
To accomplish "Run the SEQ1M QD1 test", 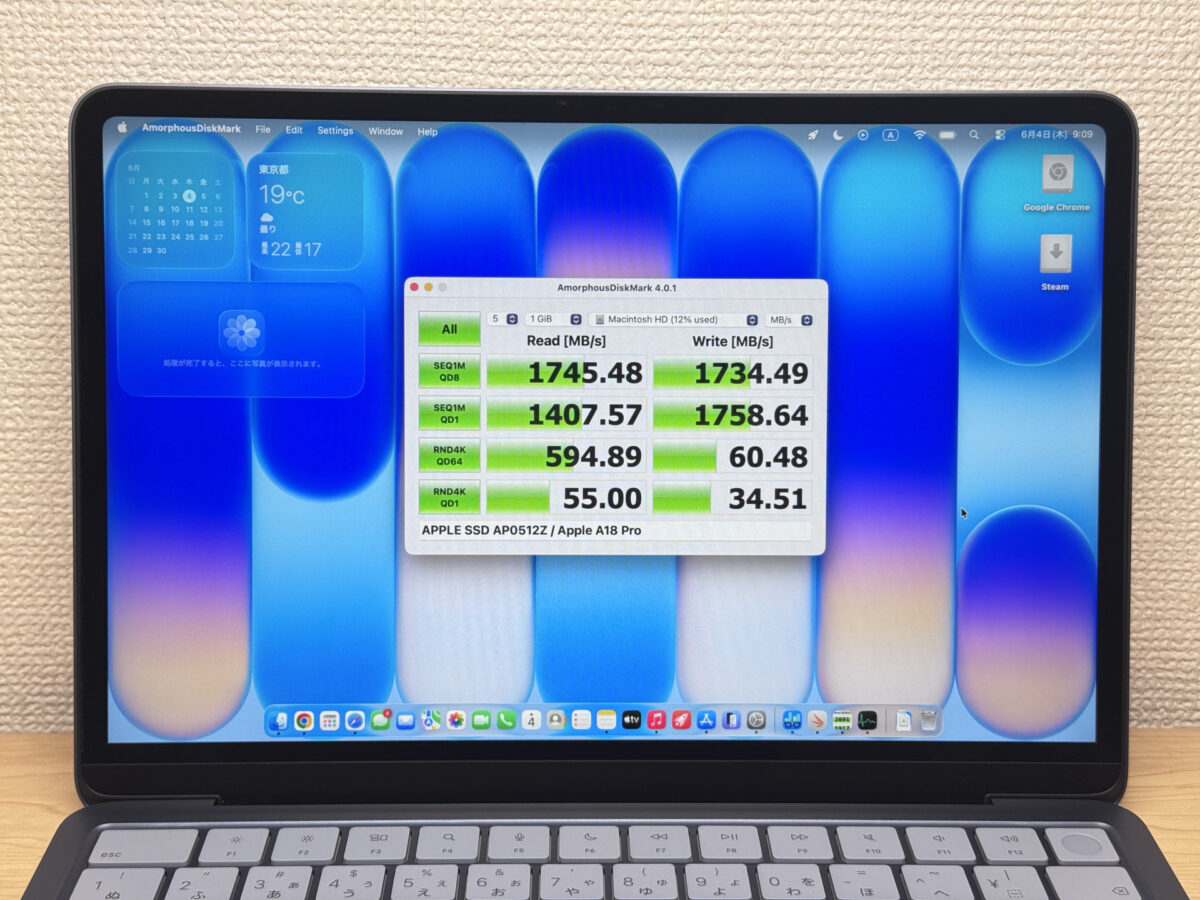I will (x=449, y=413).
